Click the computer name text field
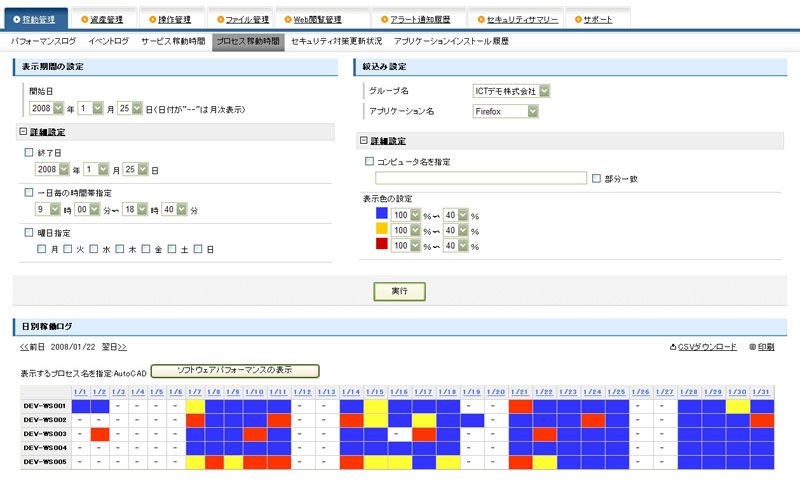This screenshot has width=800, height=492. pos(481,178)
